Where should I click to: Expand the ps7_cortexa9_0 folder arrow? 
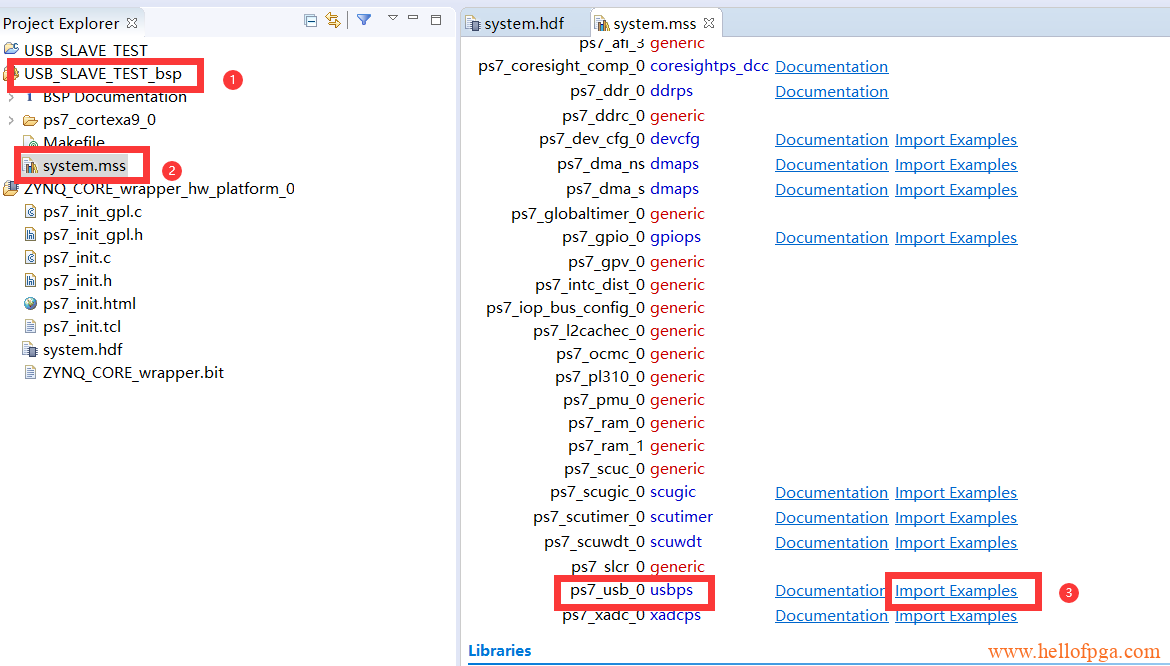coord(11,120)
